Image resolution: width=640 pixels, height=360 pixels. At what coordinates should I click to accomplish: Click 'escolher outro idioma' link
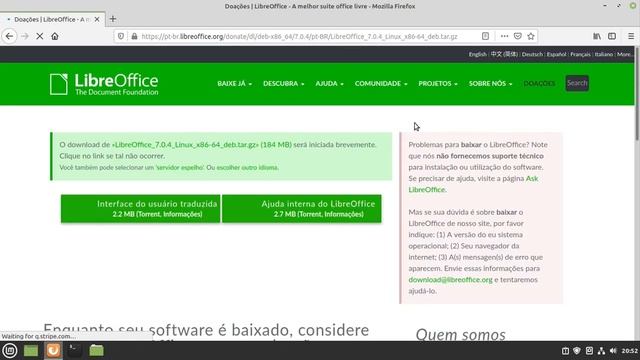247,167
